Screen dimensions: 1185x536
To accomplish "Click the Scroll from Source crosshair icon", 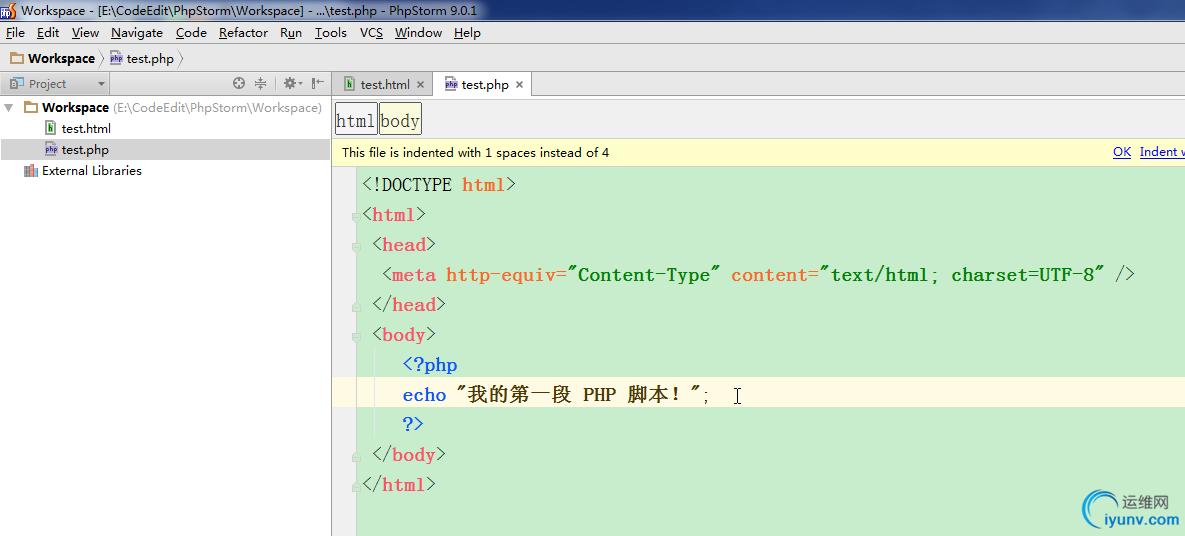I will coord(239,83).
